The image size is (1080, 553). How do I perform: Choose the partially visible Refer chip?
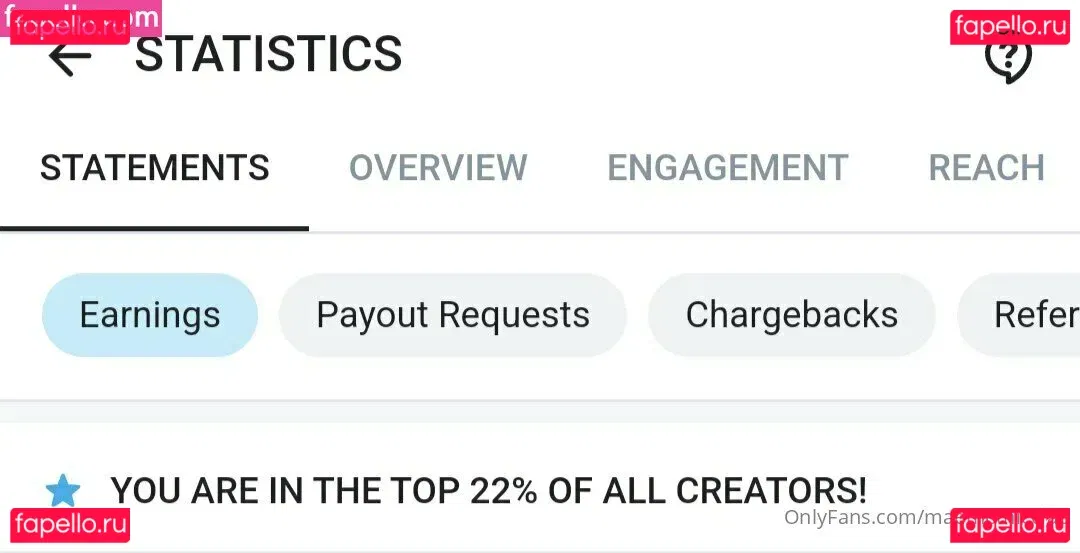pyautogui.click(x=1030, y=315)
